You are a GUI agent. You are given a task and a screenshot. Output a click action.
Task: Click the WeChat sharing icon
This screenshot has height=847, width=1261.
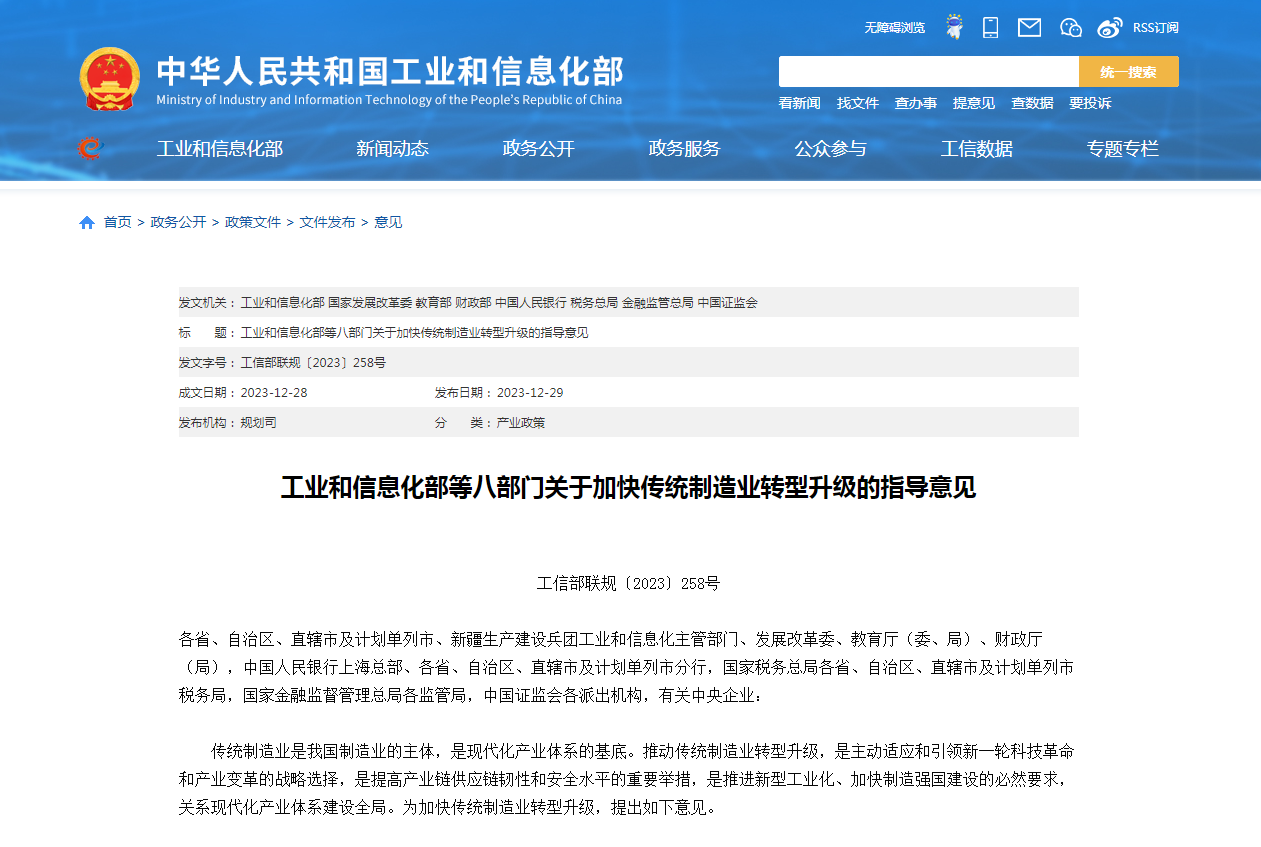1070,27
